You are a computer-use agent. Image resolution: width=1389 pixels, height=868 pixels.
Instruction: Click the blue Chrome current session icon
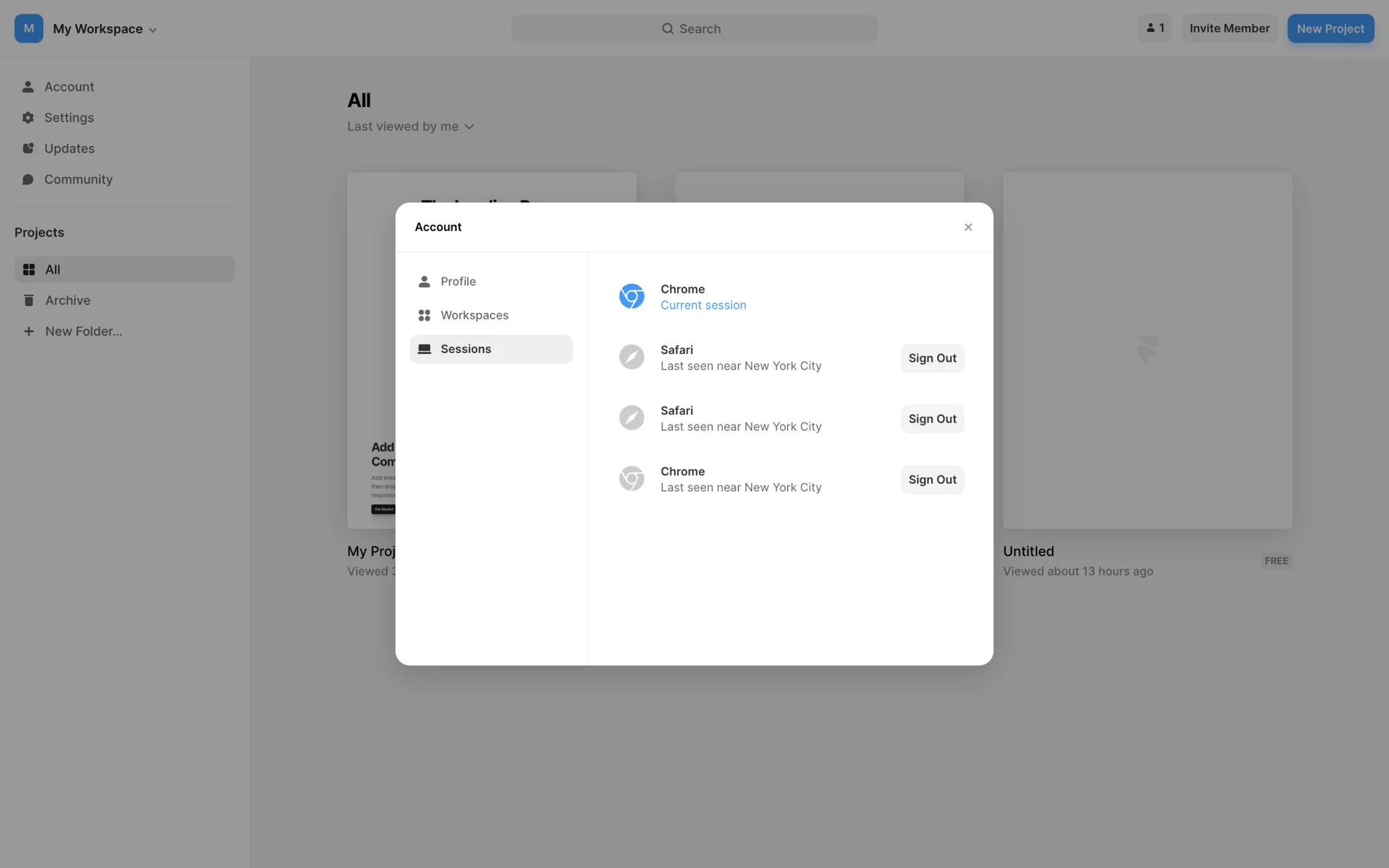(x=631, y=297)
